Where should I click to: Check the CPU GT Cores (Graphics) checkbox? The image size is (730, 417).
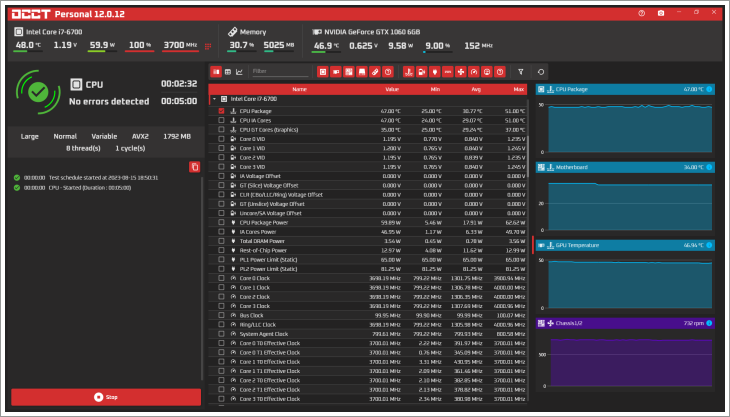click(221, 130)
